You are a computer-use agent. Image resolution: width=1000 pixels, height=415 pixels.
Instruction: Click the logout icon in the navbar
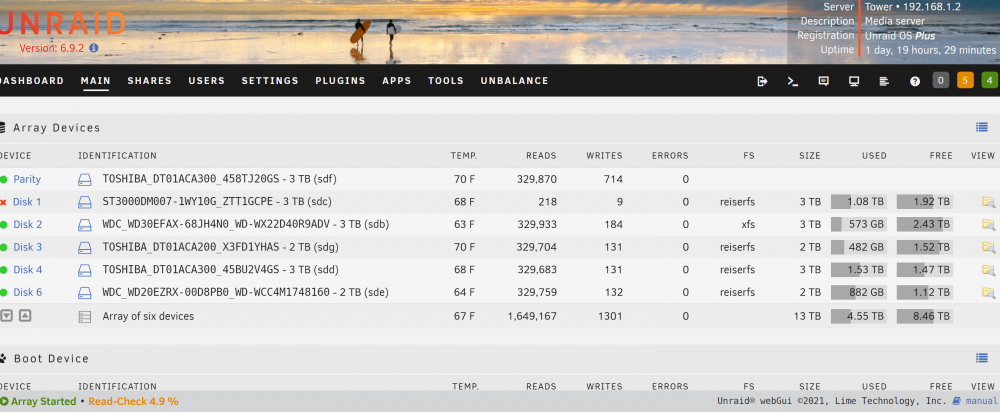[762, 81]
